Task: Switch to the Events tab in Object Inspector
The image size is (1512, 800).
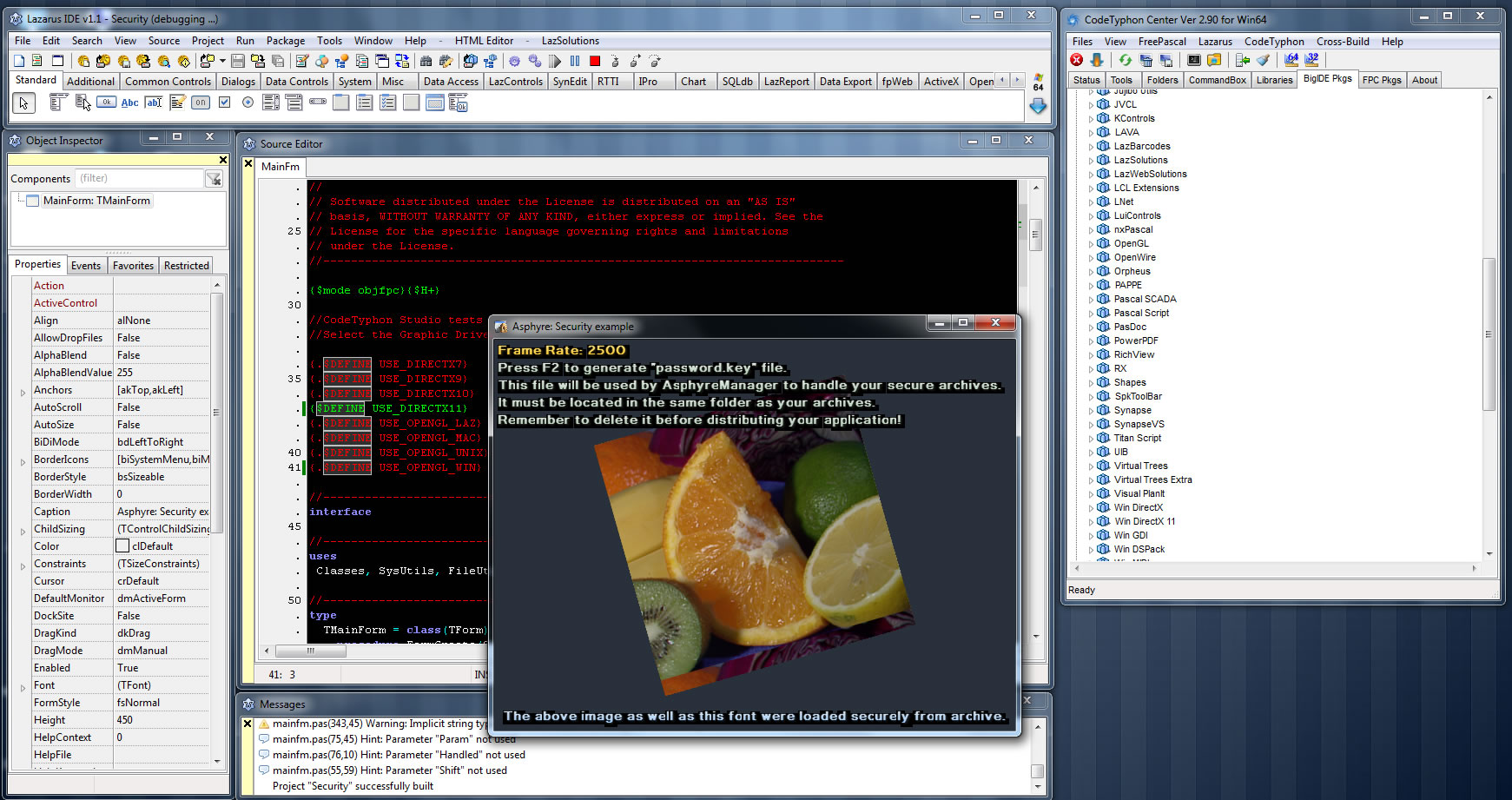Action: [86, 265]
